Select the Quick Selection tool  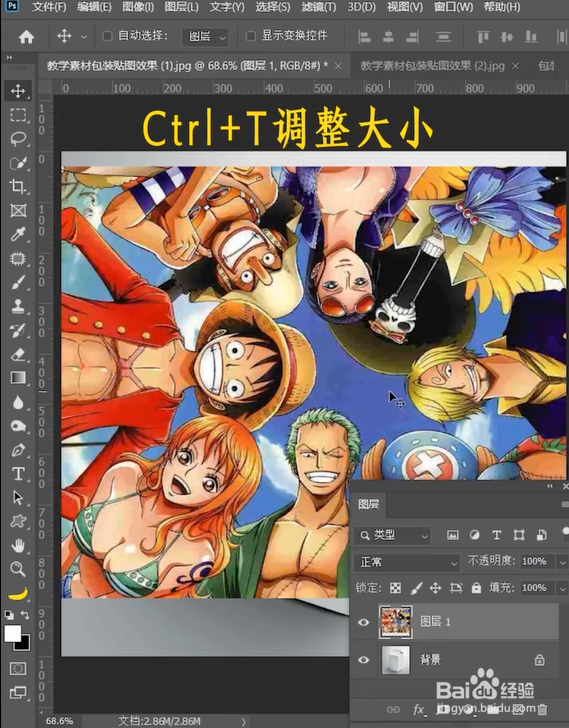[x=18, y=163]
